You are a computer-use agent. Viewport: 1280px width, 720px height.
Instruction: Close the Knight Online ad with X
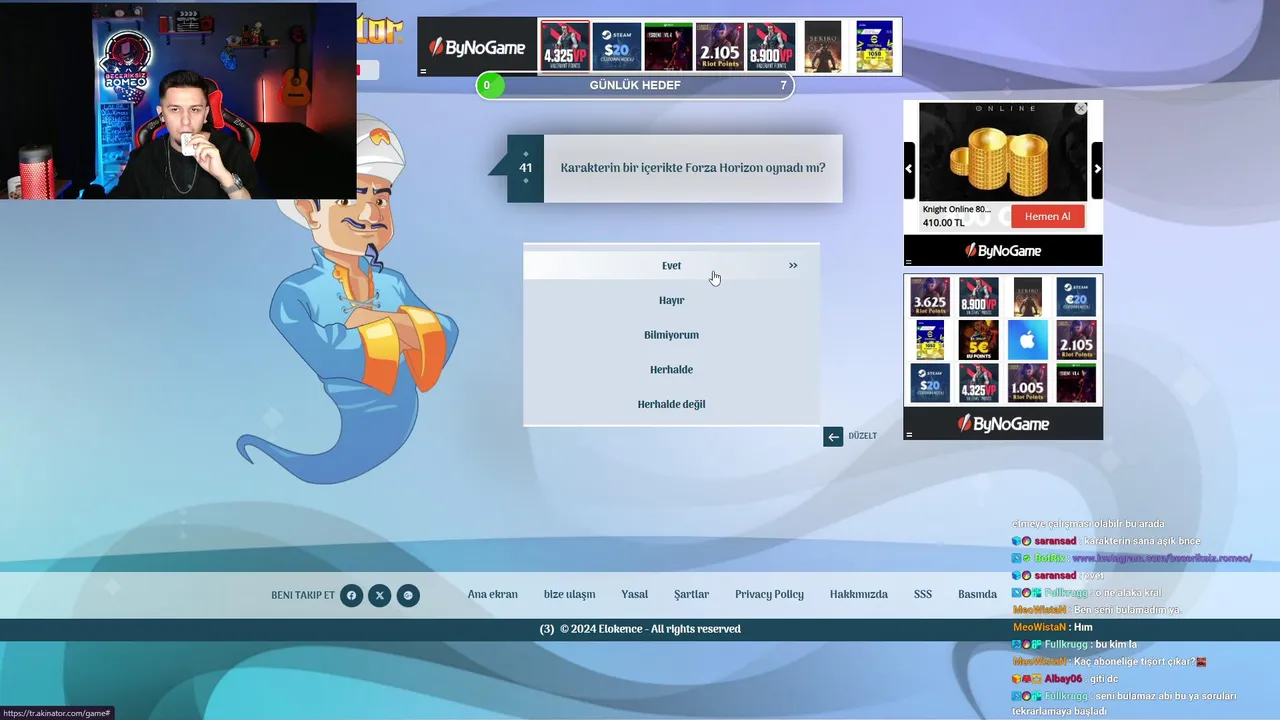coord(1081,108)
